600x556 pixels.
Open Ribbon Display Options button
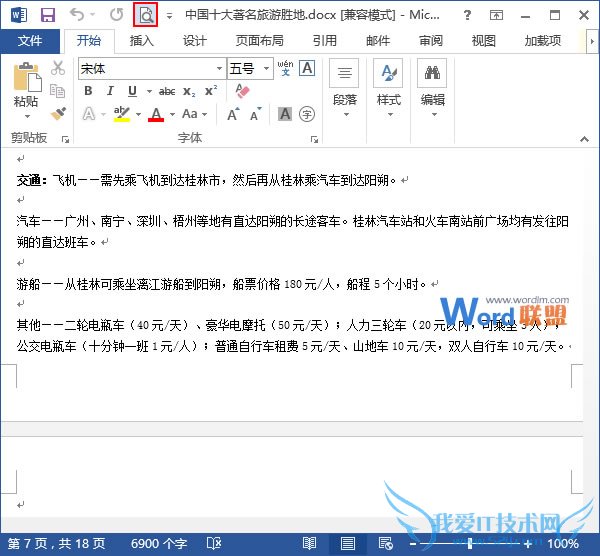tap(496, 15)
